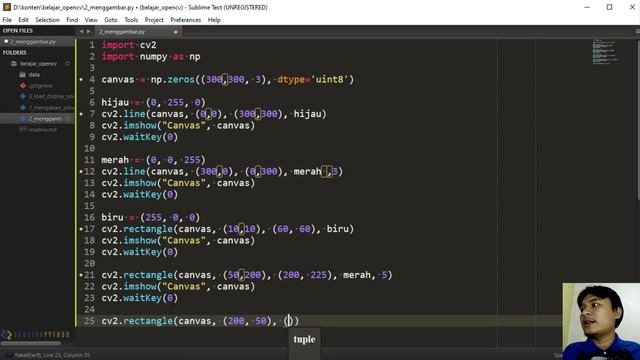Click the modified marker dot on line 12
Screen dimensions: 640x360
click(81, 171)
